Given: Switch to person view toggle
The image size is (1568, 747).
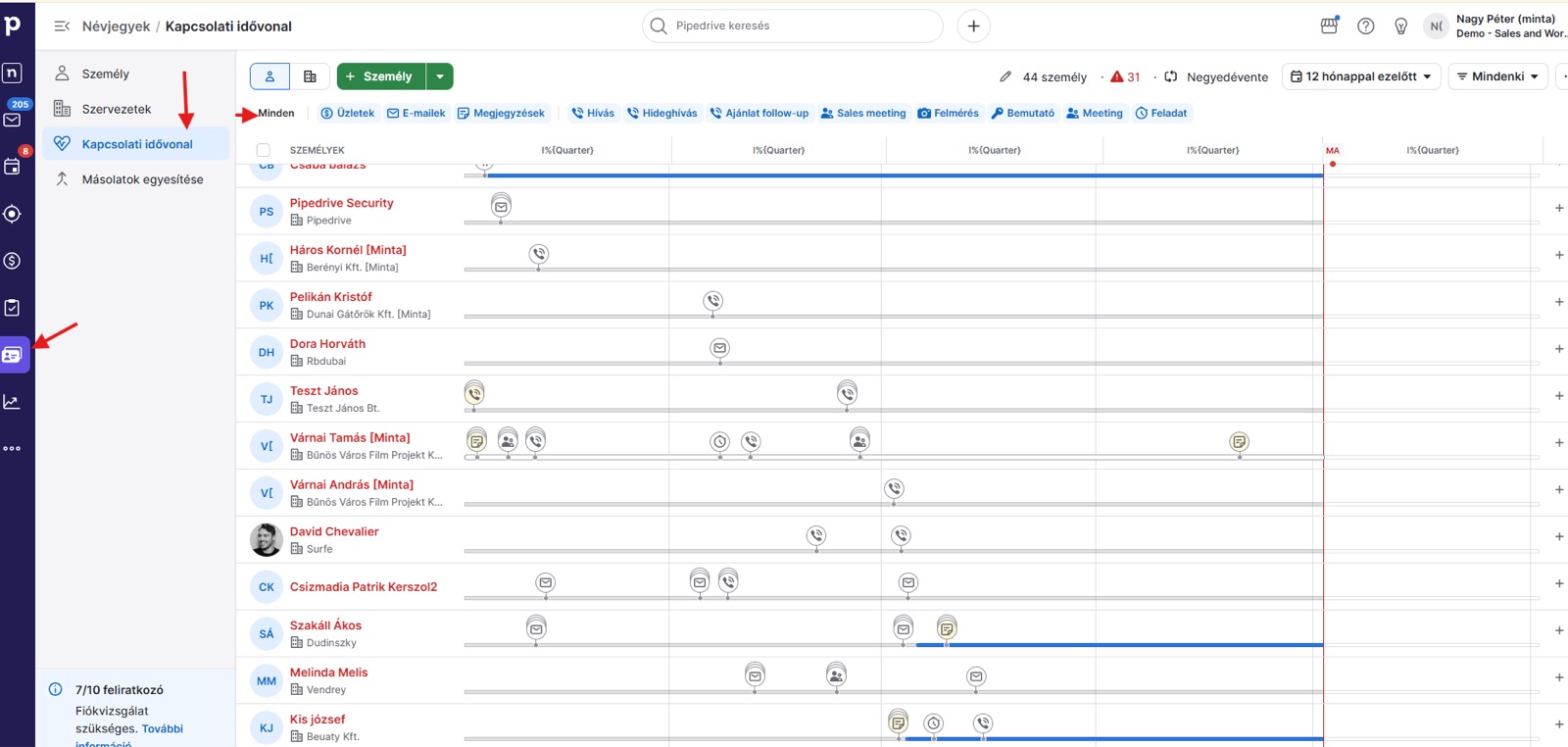Looking at the screenshot, I should coord(269,76).
